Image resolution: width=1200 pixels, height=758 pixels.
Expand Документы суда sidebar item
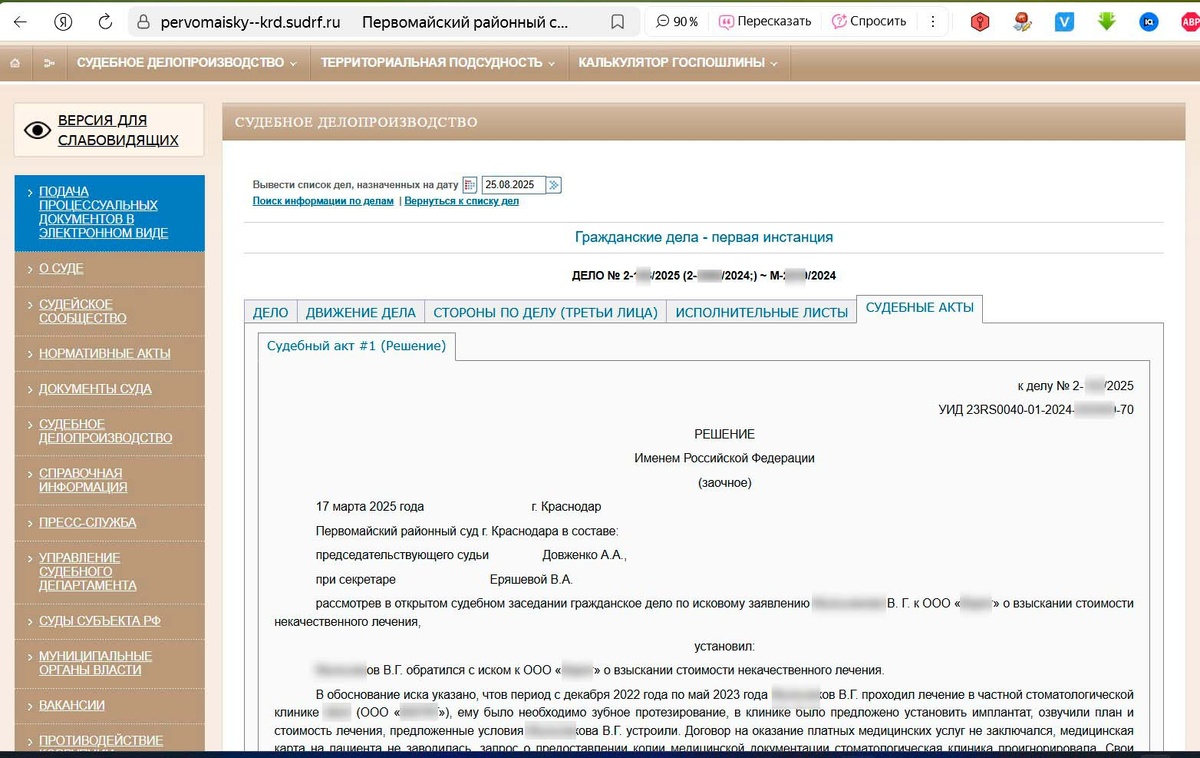point(95,389)
